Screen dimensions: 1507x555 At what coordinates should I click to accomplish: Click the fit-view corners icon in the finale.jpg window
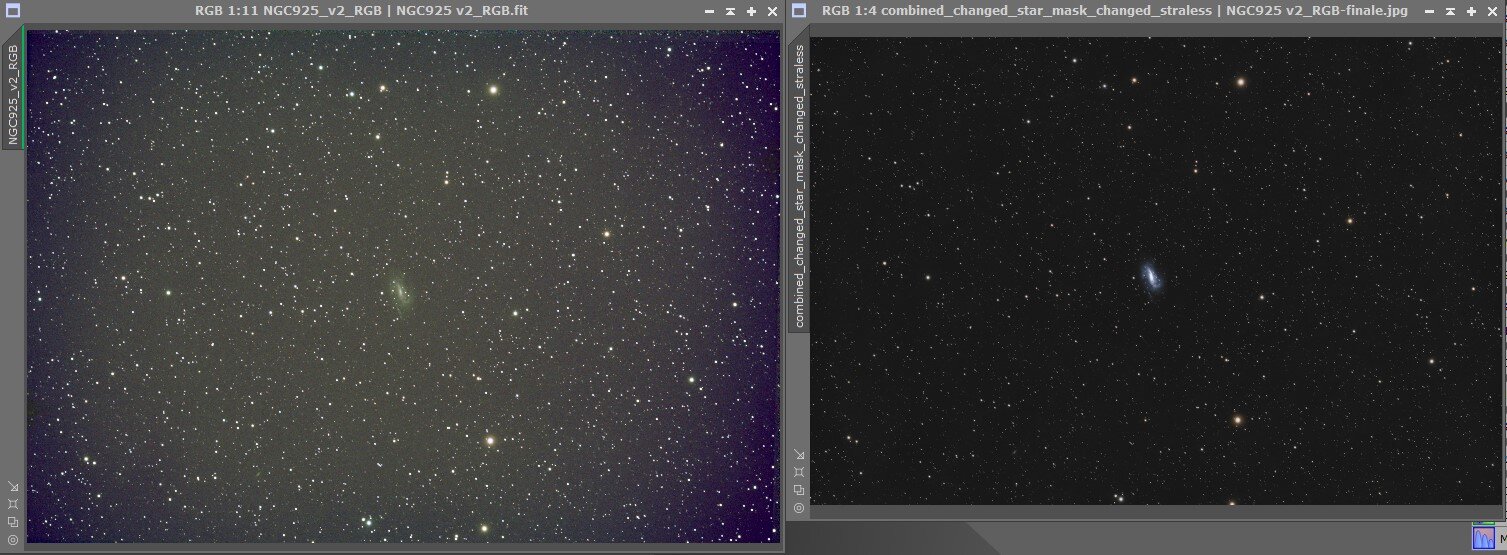click(x=798, y=473)
